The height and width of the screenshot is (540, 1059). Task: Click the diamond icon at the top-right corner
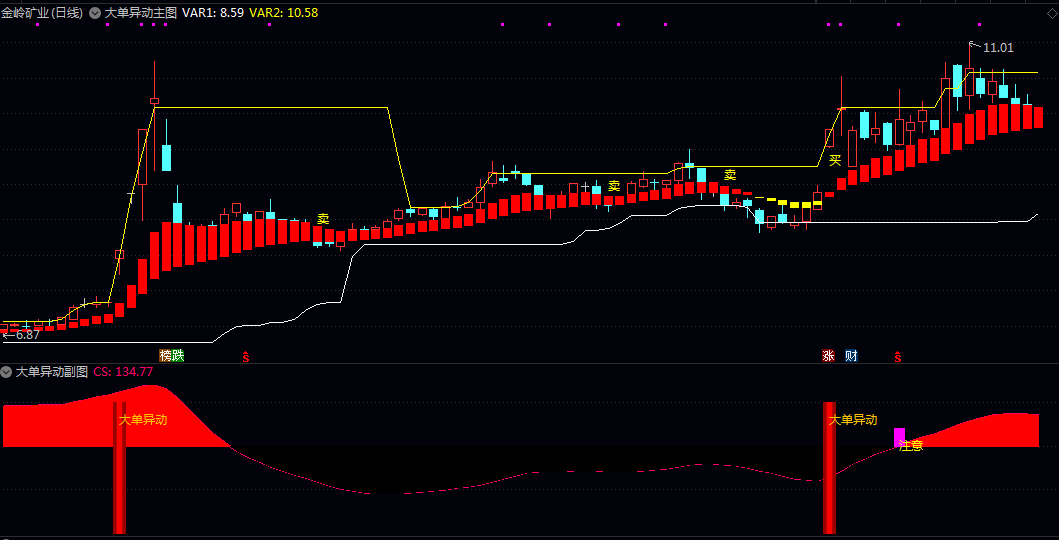click(x=1052, y=12)
